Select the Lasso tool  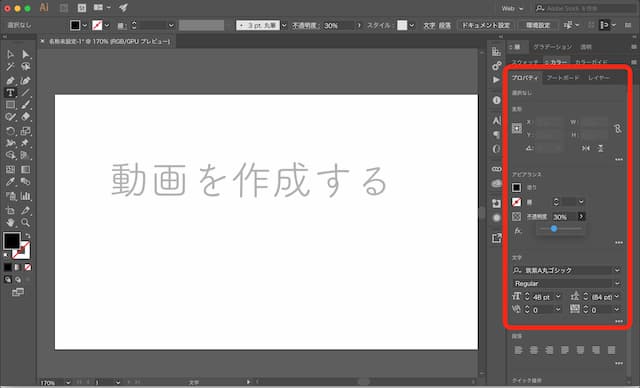click(26, 67)
